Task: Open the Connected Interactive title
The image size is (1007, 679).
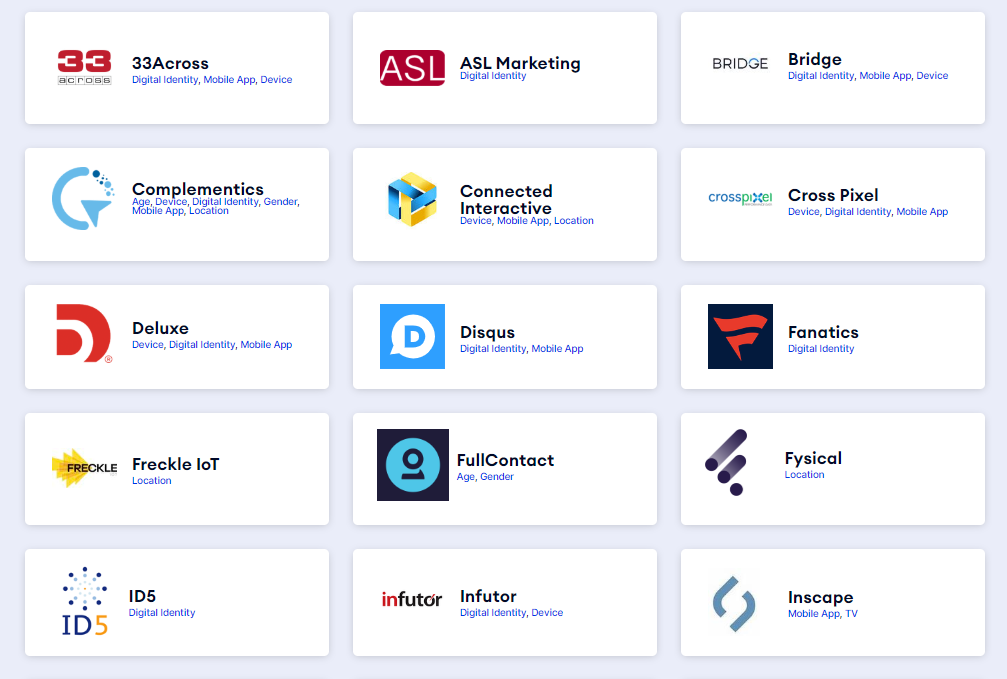Action: 506,200
